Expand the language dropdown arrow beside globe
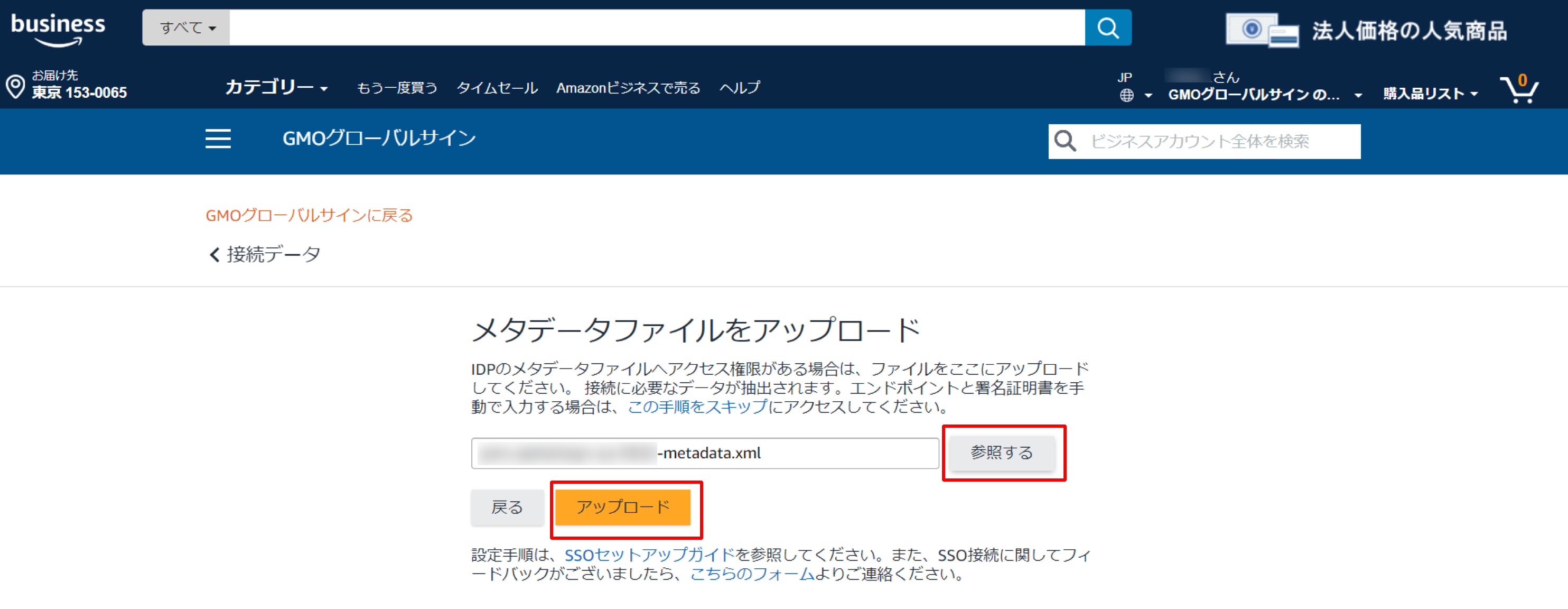The width and height of the screenshot is (1568, 609). 1148,96
